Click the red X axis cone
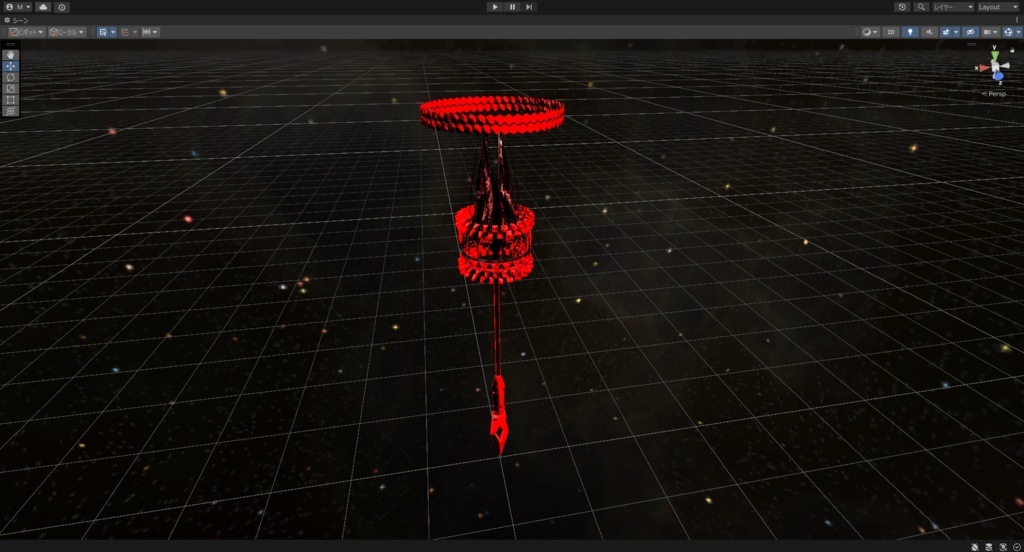Viewport: 1024px width, 552px height. (x=984, y=67)
